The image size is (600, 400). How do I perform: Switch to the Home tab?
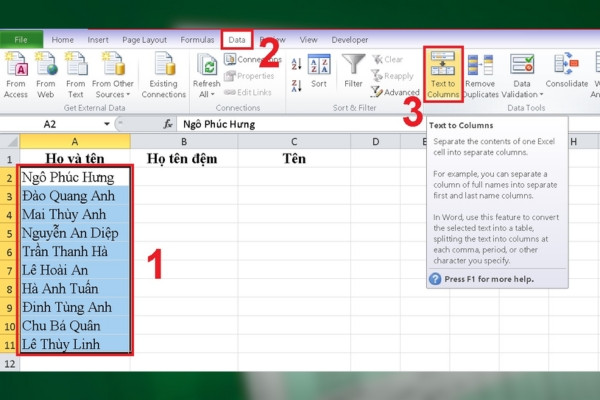pyautogui.click(x=62, y=39)
